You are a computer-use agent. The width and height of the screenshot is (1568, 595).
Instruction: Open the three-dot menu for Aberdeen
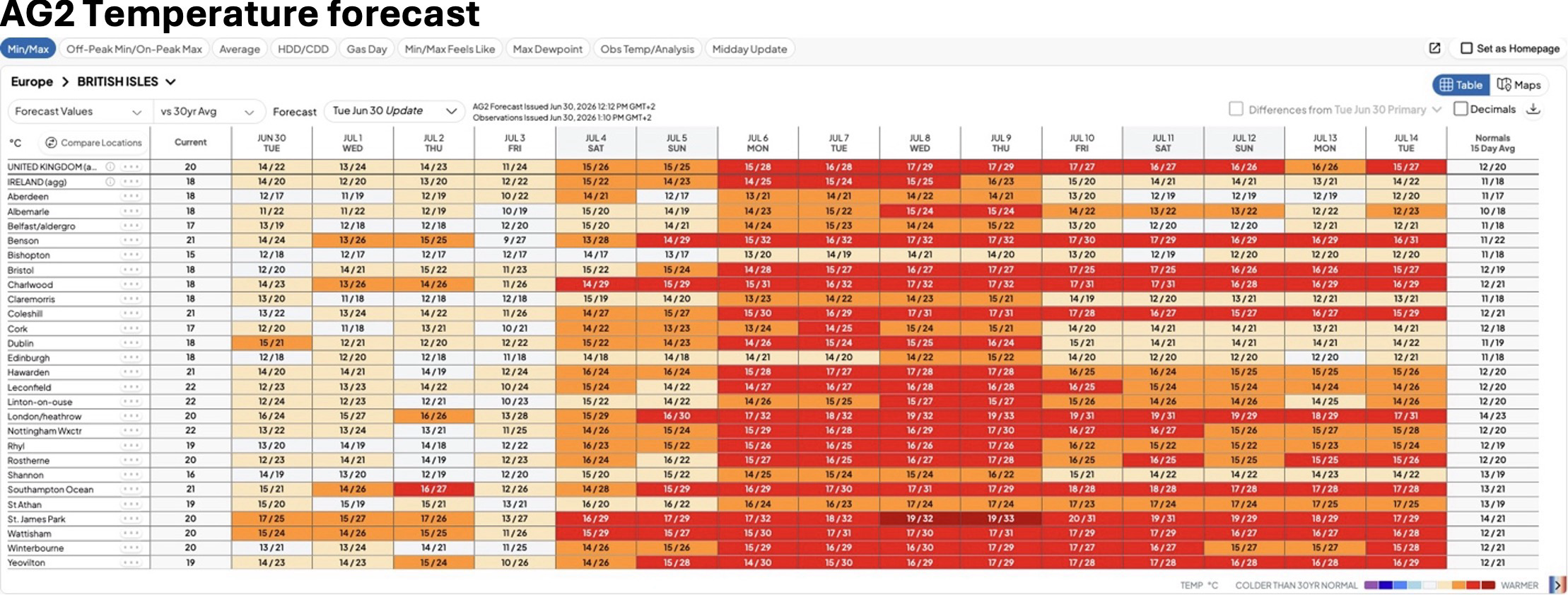(x=131, y=196)
